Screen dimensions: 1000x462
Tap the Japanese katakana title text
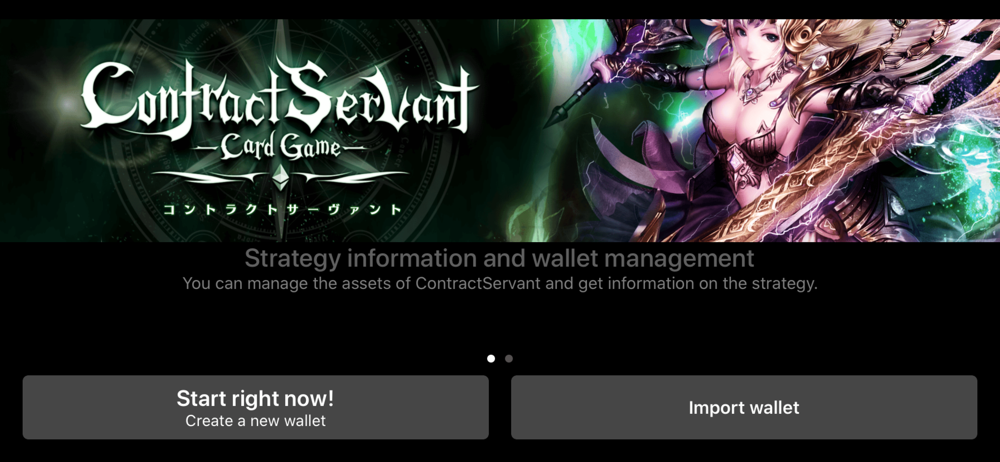click(281, 209)
